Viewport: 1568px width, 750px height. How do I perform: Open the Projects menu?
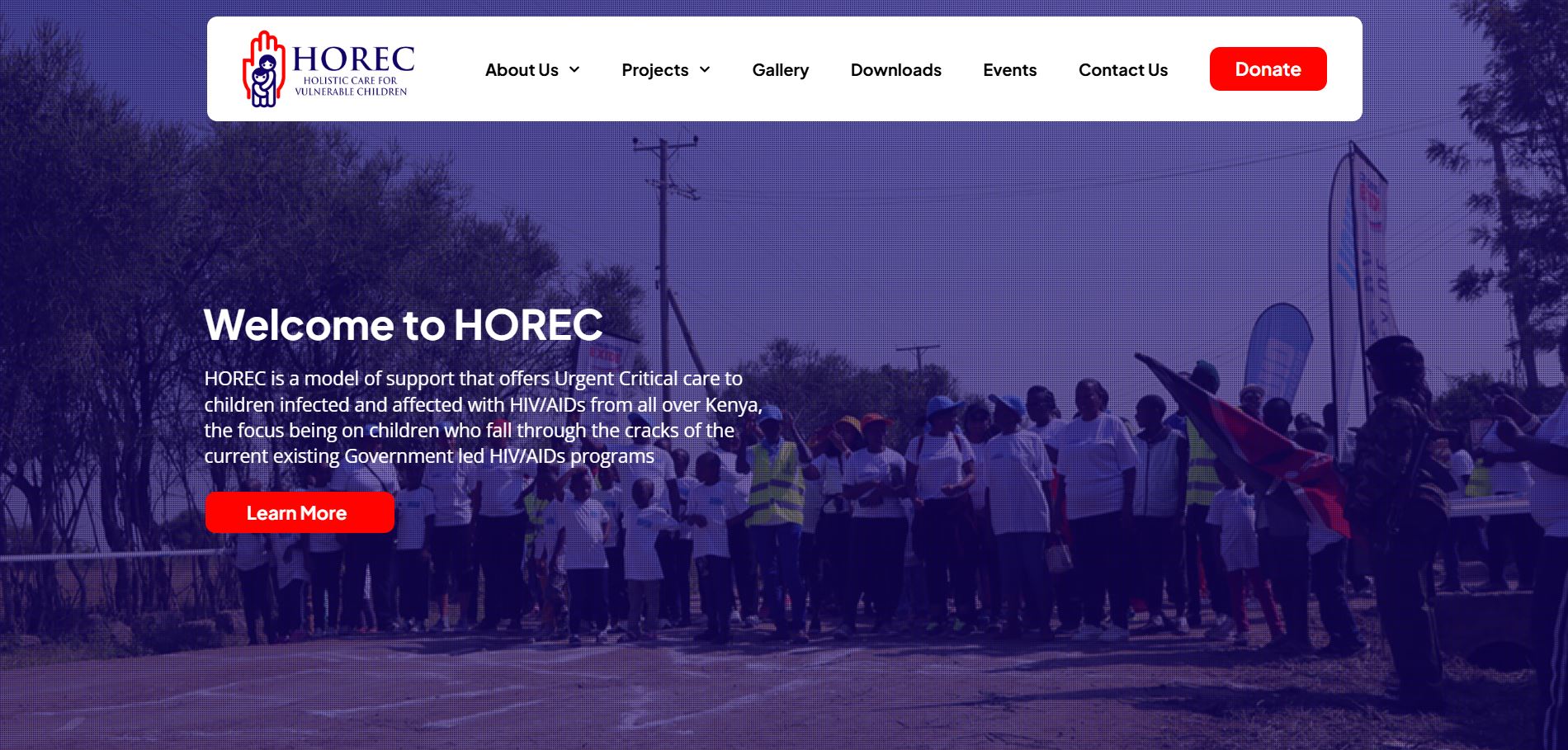(x=654, y=70)
